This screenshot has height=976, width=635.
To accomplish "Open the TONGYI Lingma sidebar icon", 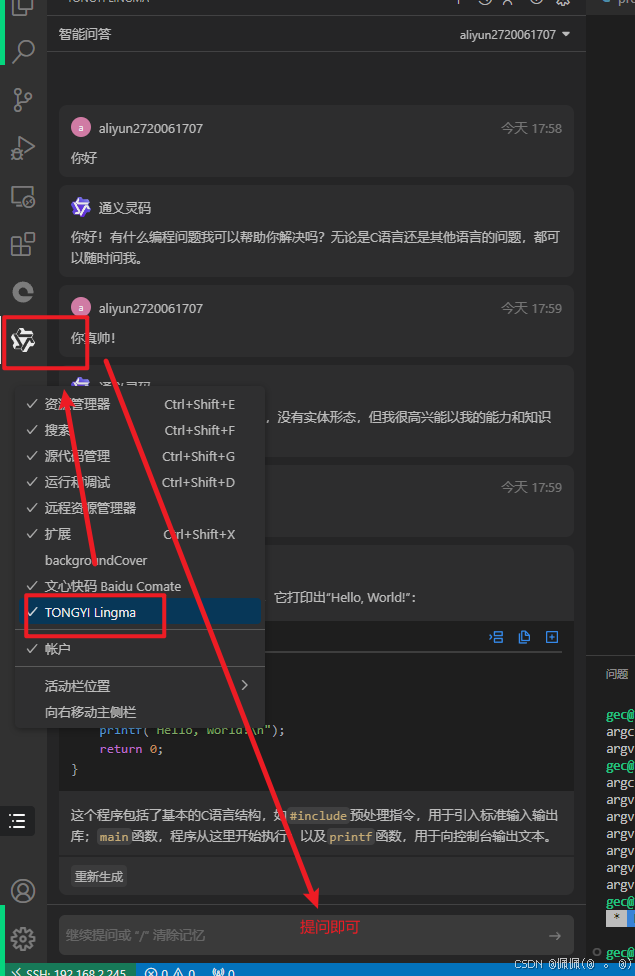I will pyautogui.click(x=23, y=340).
